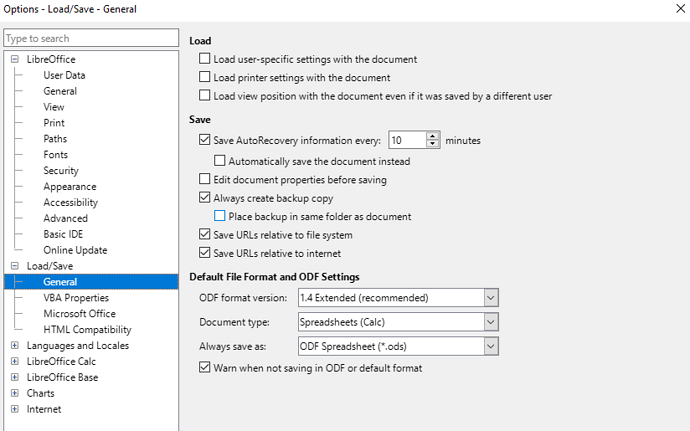Screen dimensions: 690x431
Task: Expand the Languages and Locales node
Action: (15, 346)
